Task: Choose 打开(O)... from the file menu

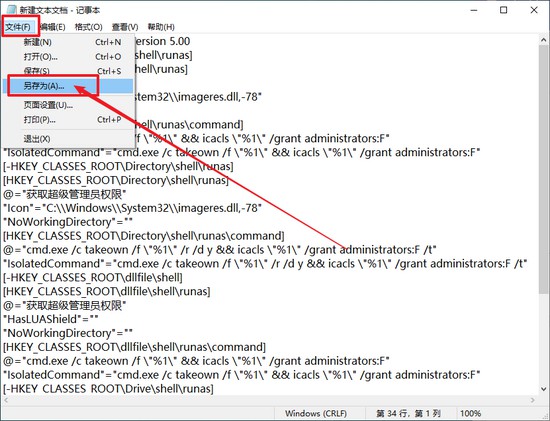Action: [68, 57]
